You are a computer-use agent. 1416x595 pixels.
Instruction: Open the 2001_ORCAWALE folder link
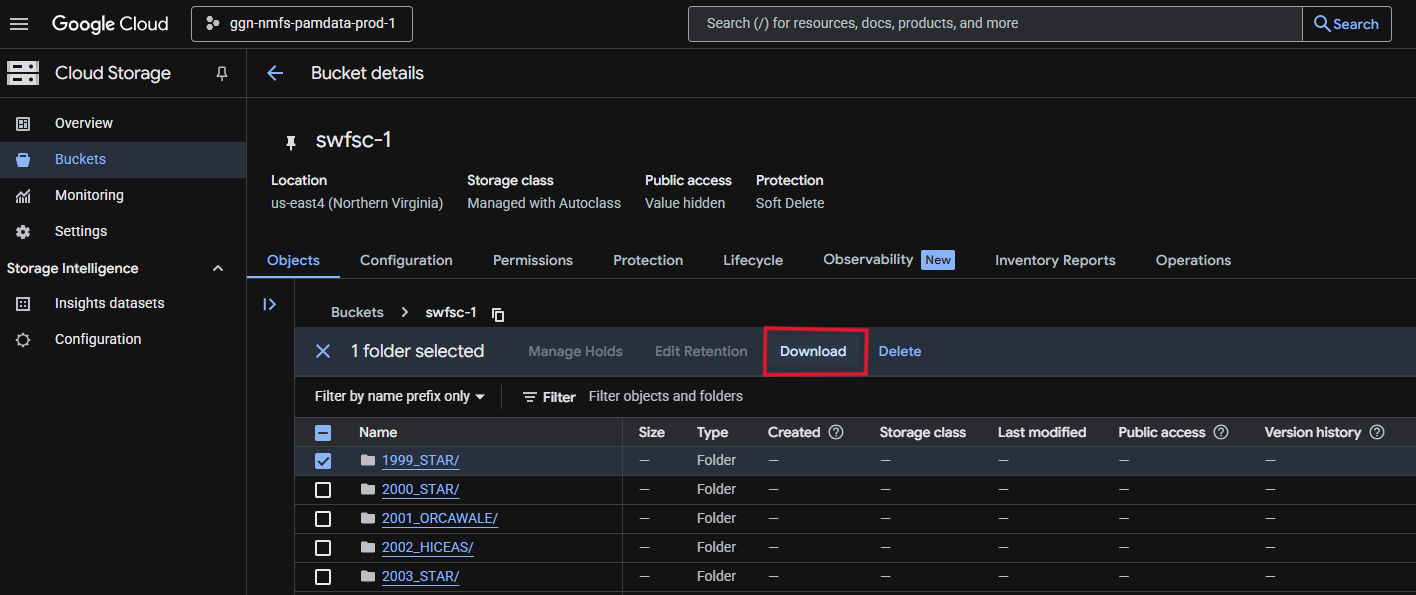click(x=439, y=518)
